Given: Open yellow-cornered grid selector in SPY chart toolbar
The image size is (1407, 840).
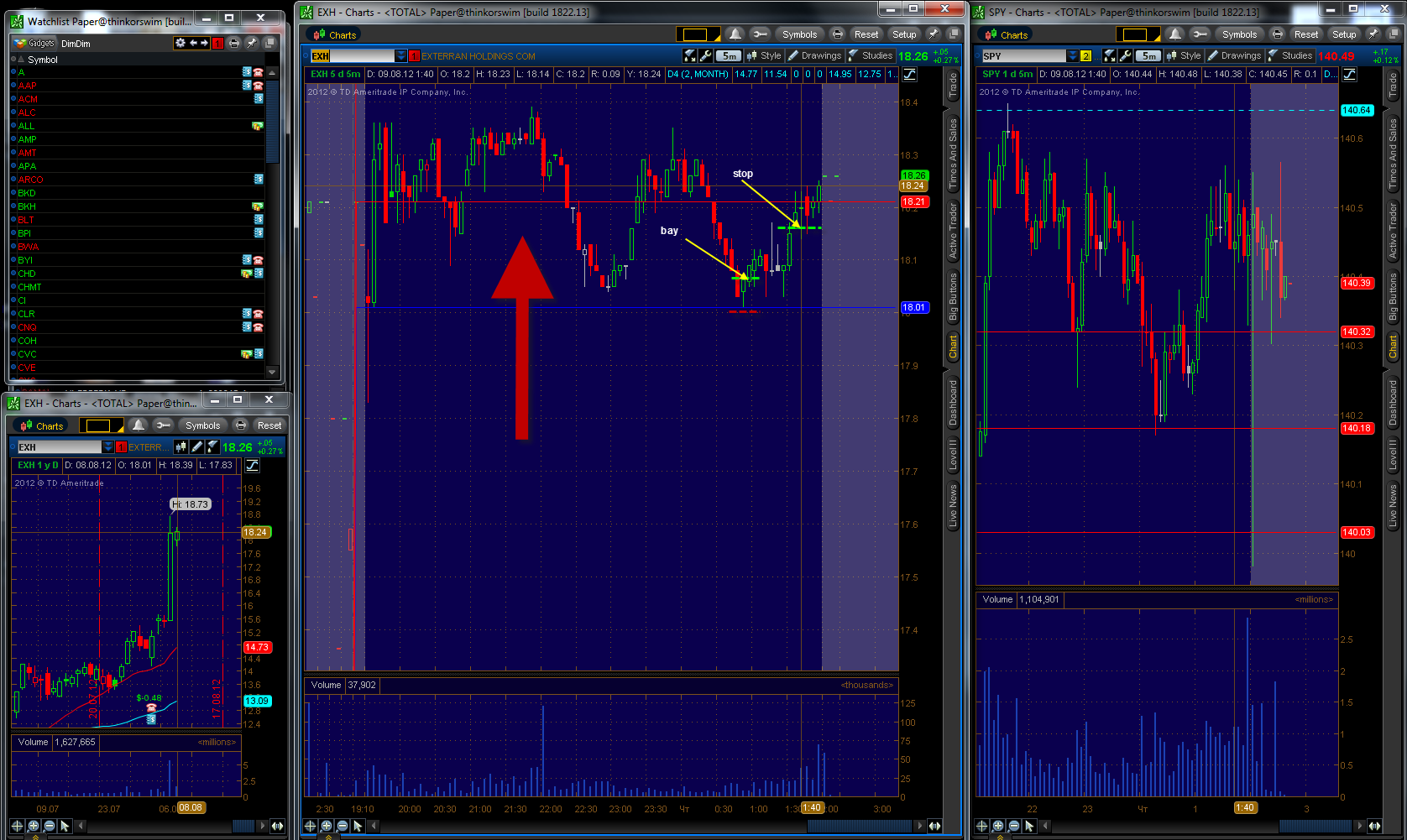Looking at the screenshot, I should 1138,34.
